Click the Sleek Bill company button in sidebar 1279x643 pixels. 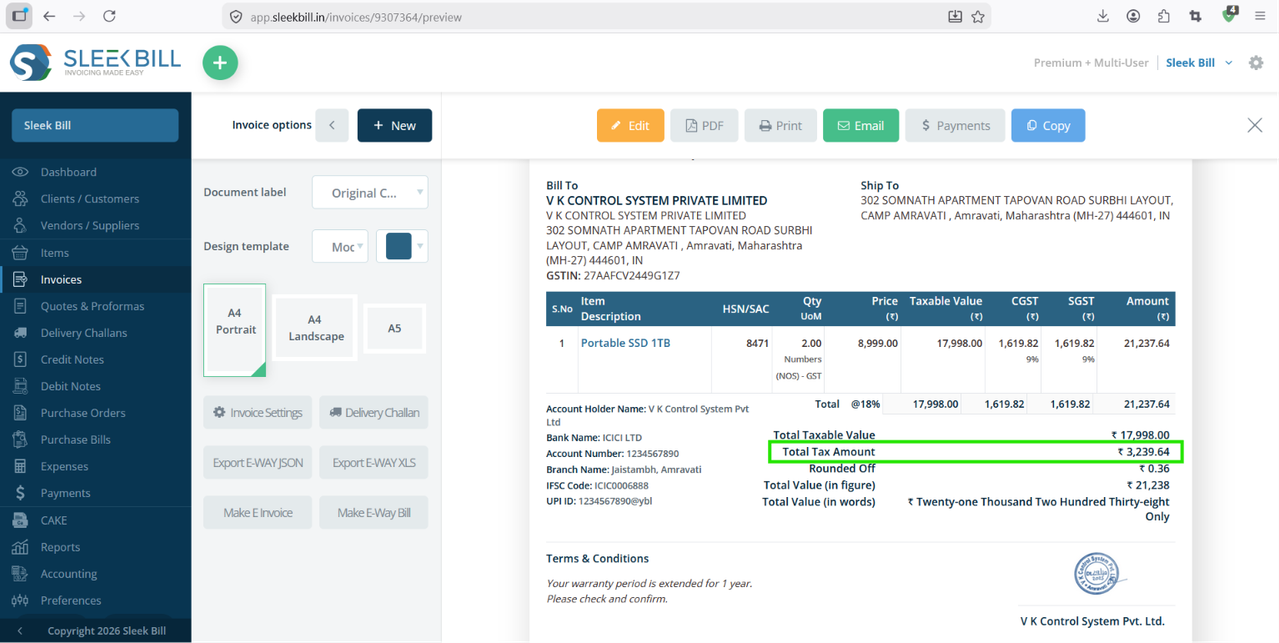pos(95,125)
